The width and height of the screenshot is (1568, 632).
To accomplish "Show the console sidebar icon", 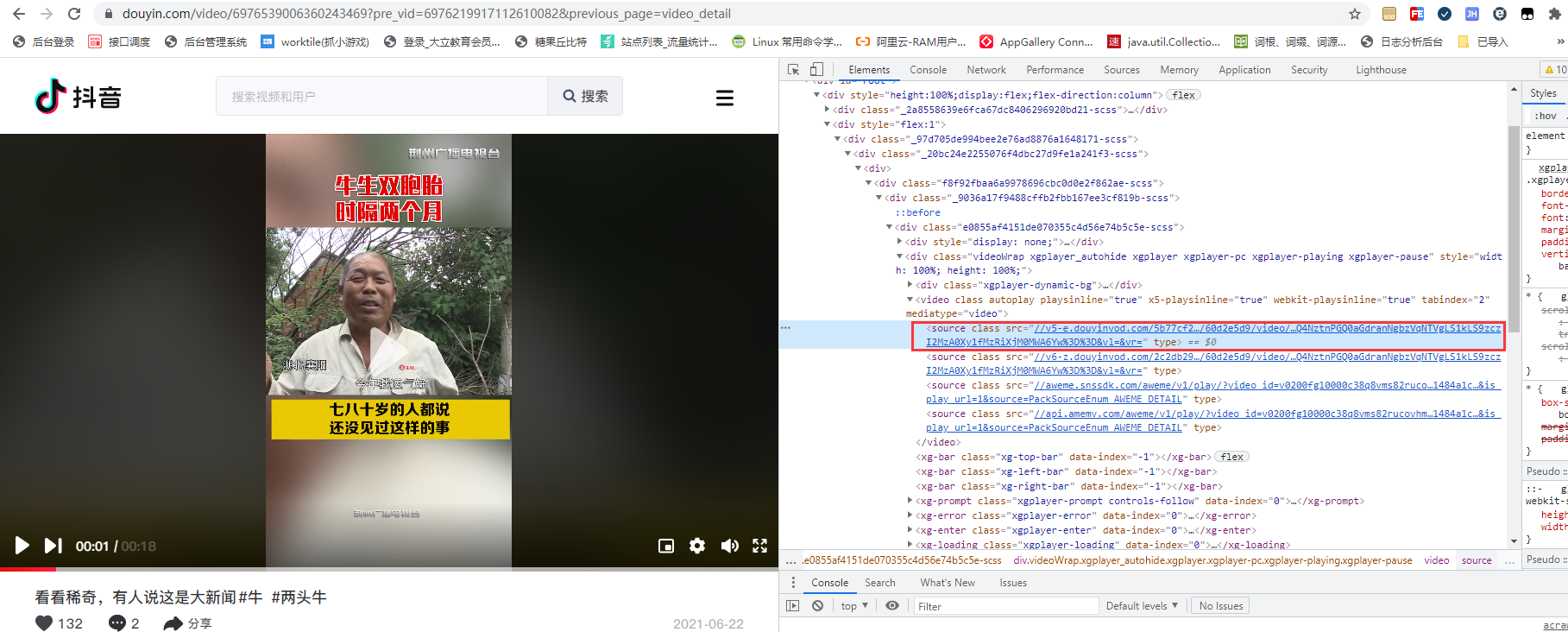I will tap(793, 606).
